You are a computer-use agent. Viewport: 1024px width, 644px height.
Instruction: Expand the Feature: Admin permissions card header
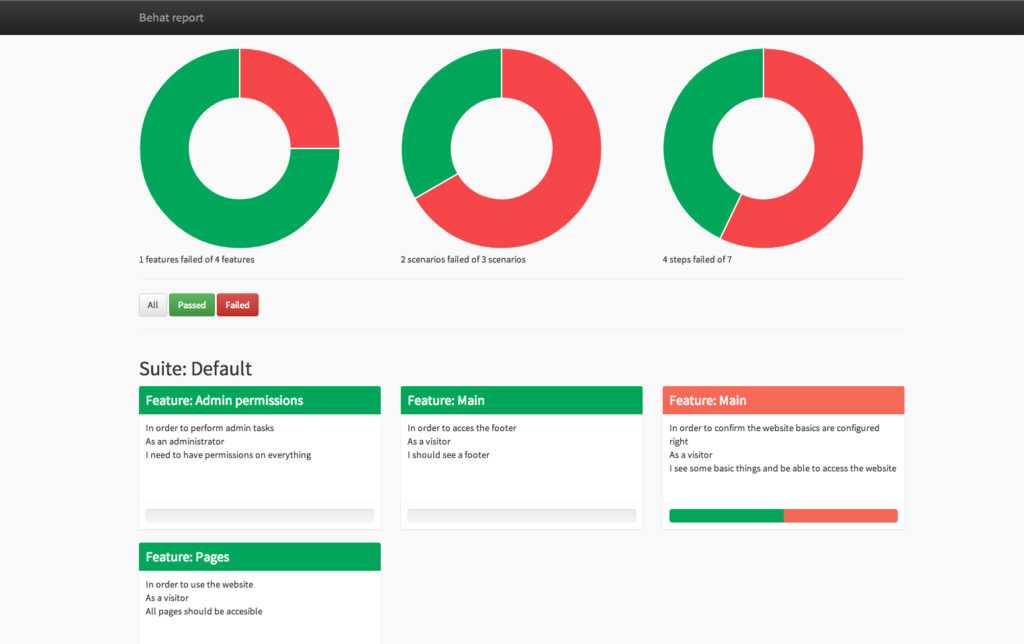[259, 400]
